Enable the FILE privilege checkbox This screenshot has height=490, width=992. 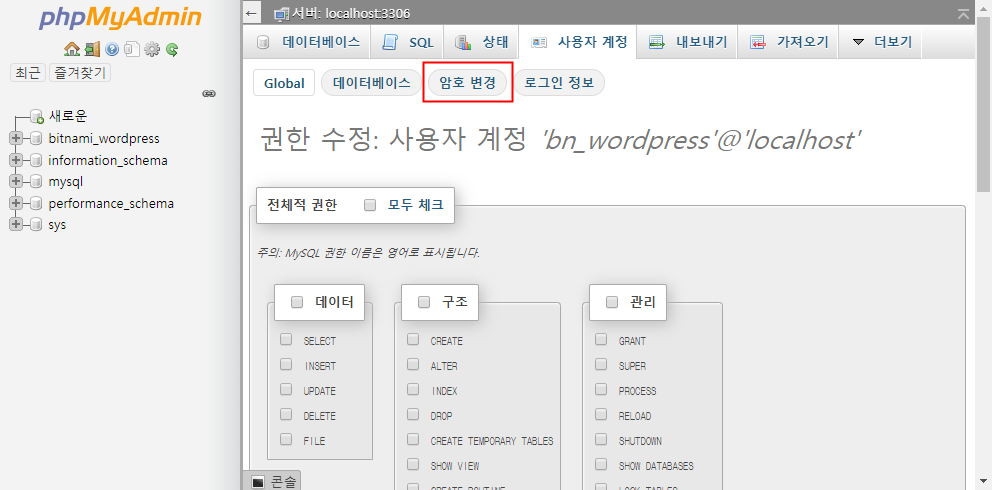click(x=286, y=439)
